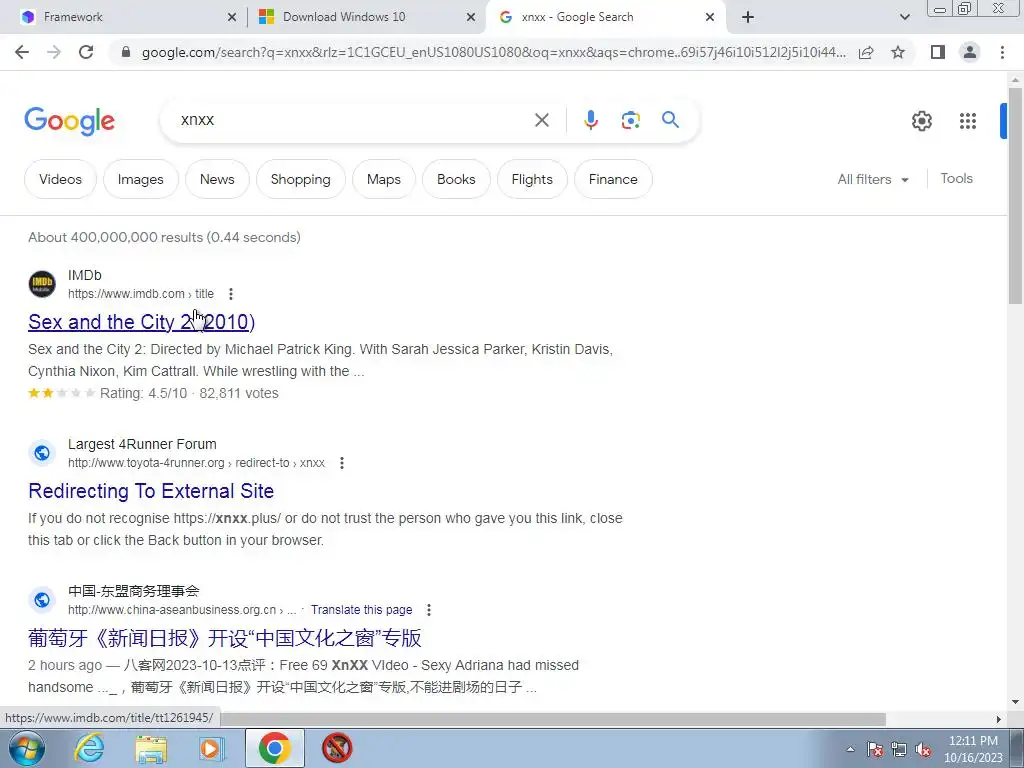Image resolution: width=1024 pixels, height=768 pixels.
Task: Click Translate this page link
Action: (361, 610)
